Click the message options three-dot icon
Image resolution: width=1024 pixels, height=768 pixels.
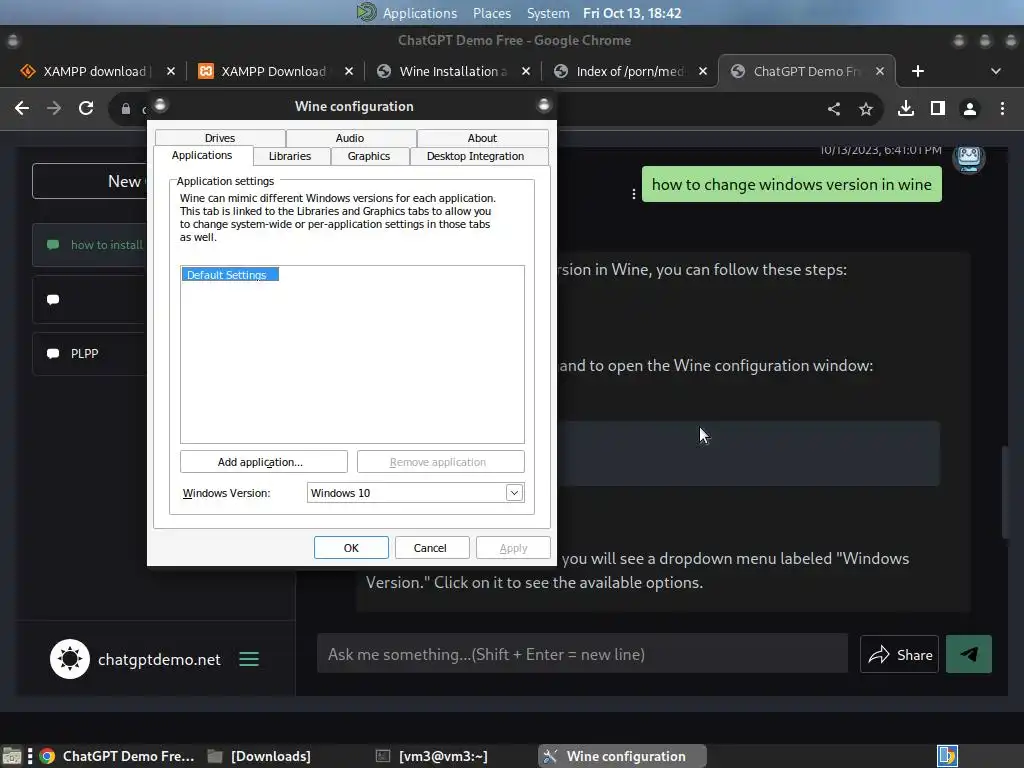633,194
